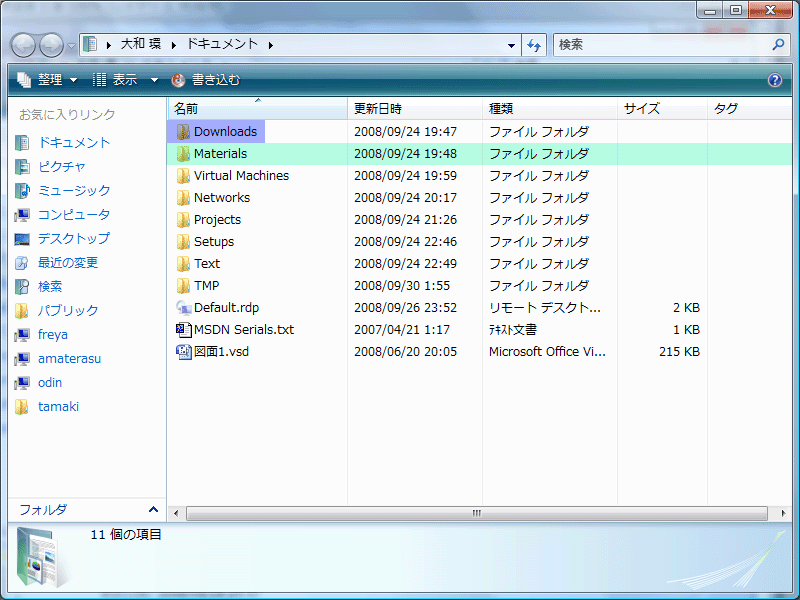Click the 書き込む (Burn) toolbar button
Viewport: 800px width, 600px height.
point(206,80)
